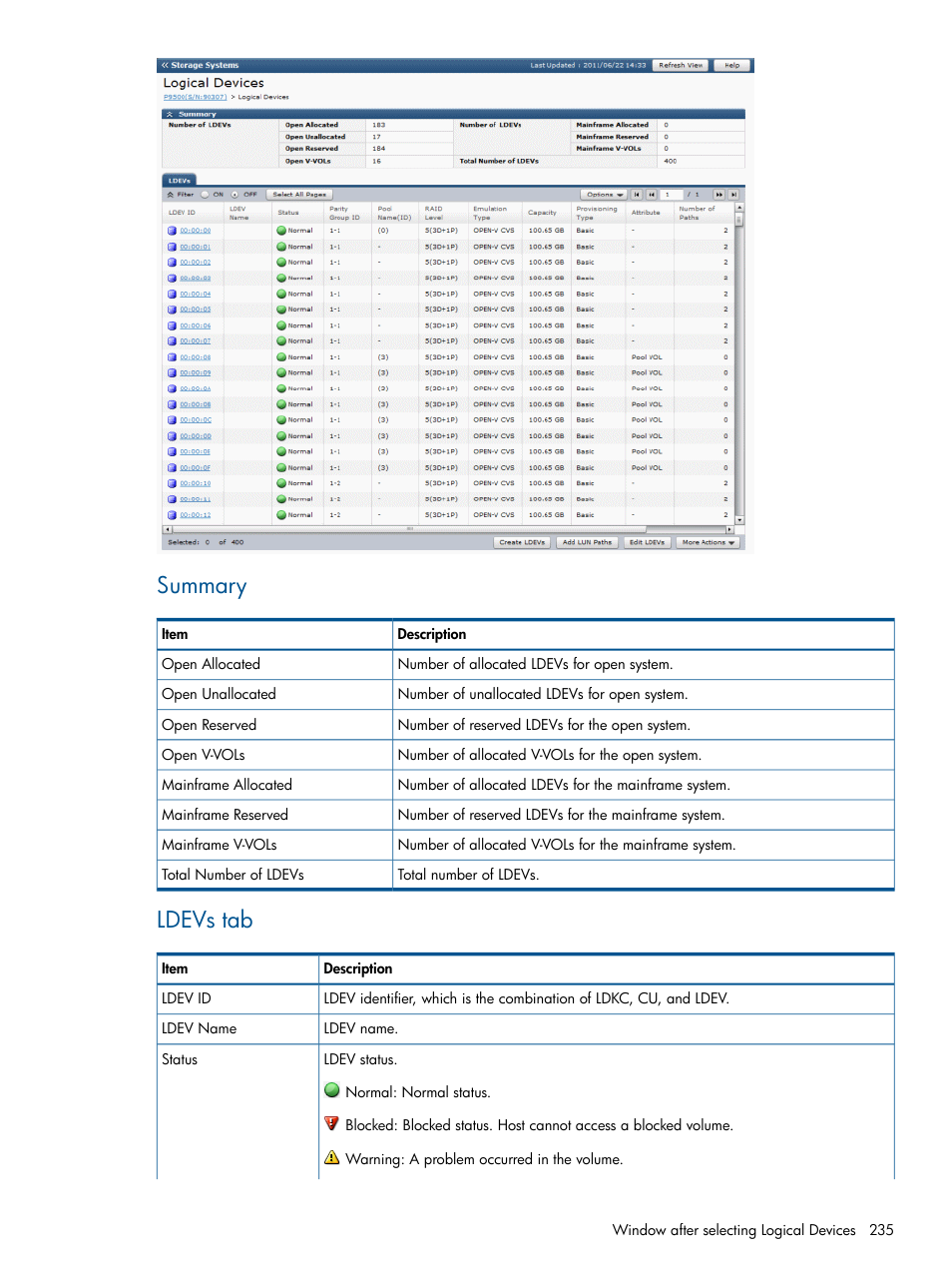Open LDEV 00:00:03 link
The image size is (952, 1269).
196,279
